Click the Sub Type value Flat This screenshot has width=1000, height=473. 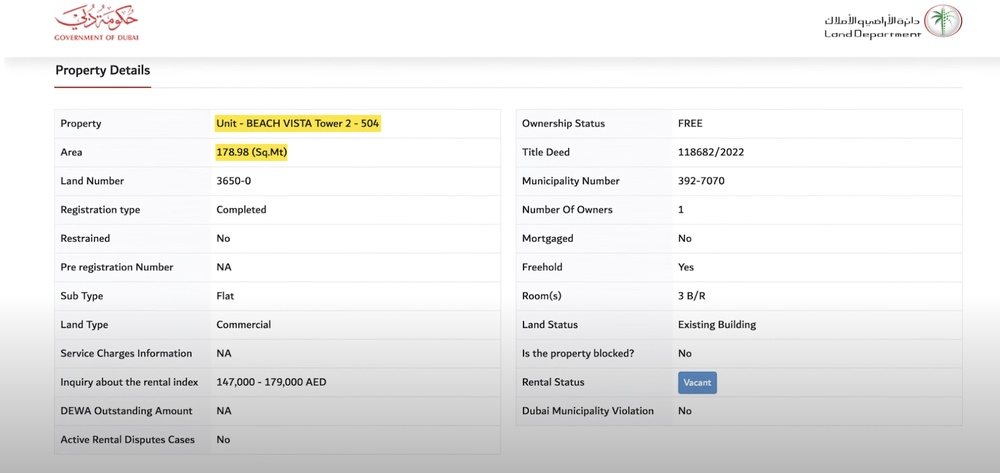coord(227,296)
